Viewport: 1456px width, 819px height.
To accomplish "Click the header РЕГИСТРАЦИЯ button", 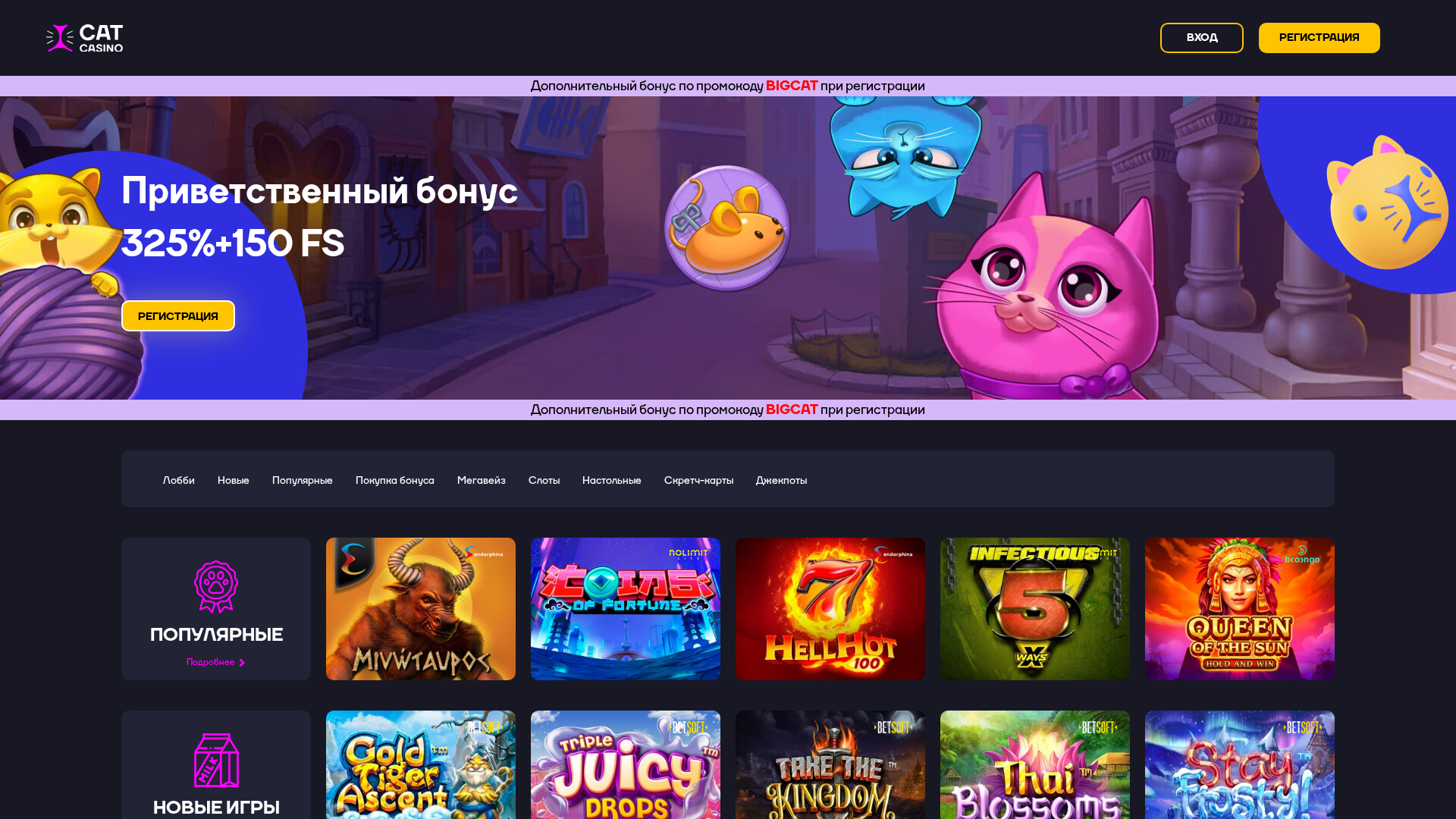I will (1319, 38).
